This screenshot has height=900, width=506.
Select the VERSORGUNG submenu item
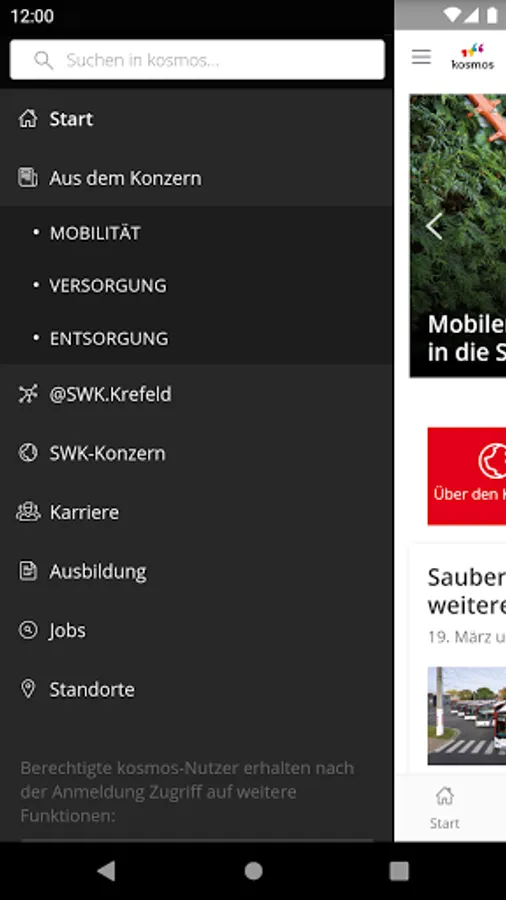(108, 286)
